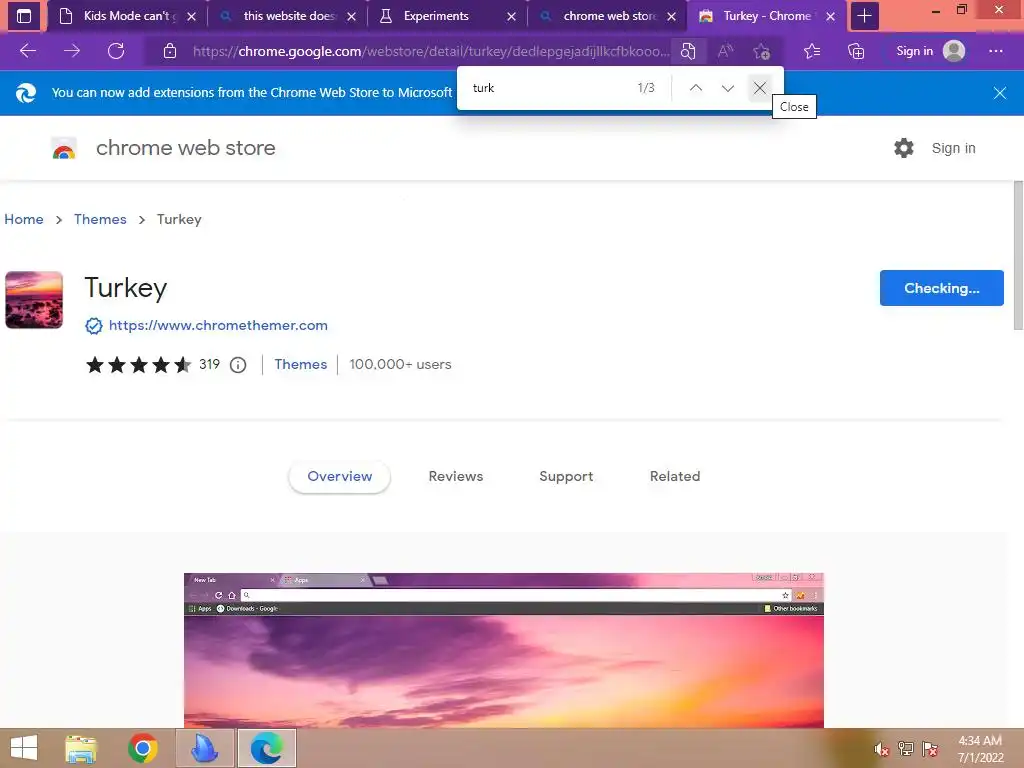This screenshot has width=1024, height=768.
Task: Close the Kids Mode can't tab
Action: pos(191,16)
